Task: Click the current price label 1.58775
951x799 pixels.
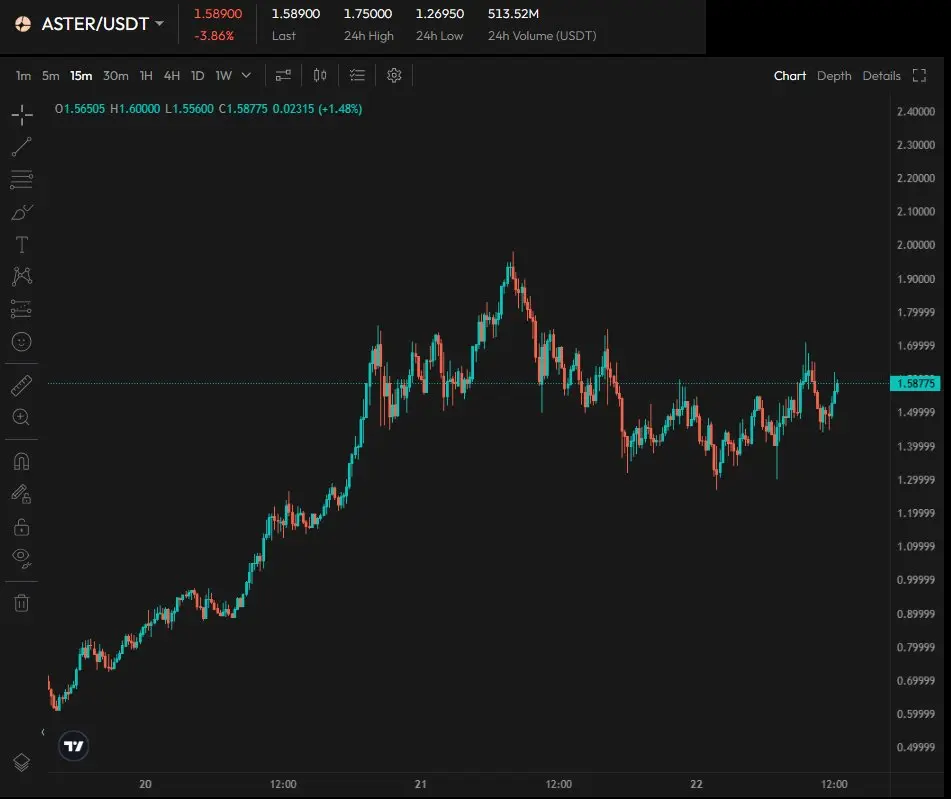Action: [915, 383]
